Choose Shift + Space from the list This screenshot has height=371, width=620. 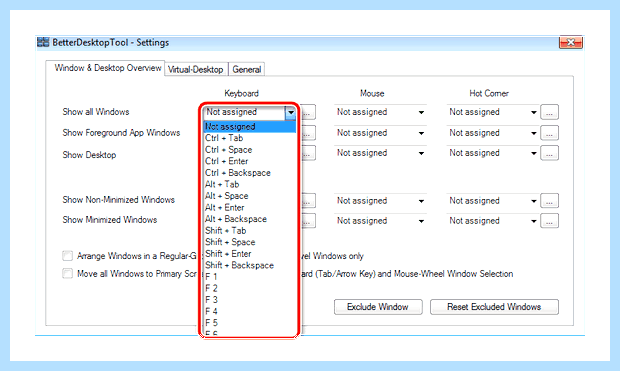(x=250, y=242)
